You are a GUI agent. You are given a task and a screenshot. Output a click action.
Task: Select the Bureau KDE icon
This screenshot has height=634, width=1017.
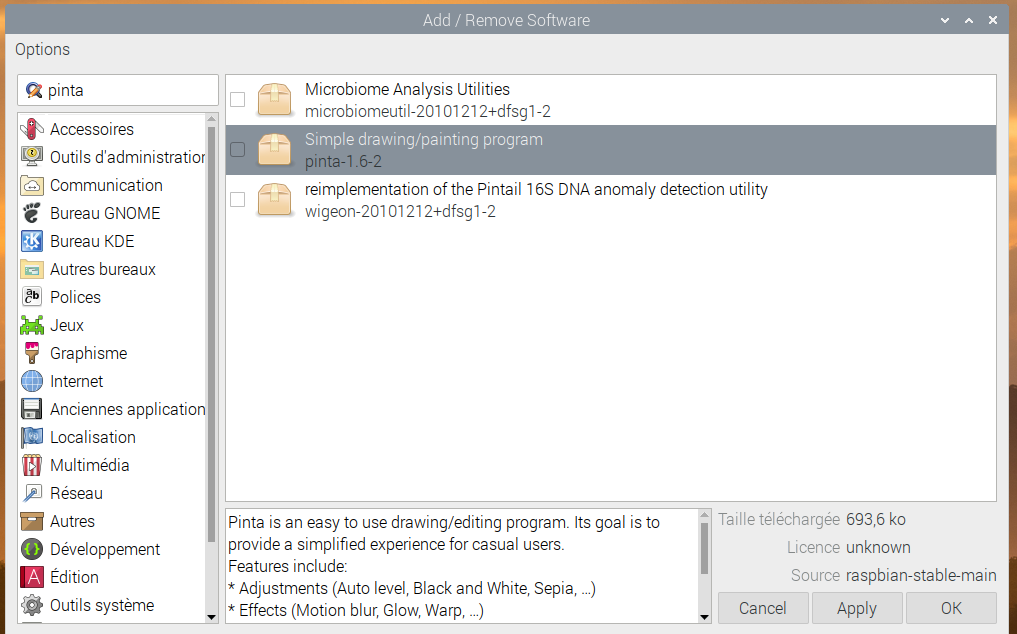click(32, 241)
